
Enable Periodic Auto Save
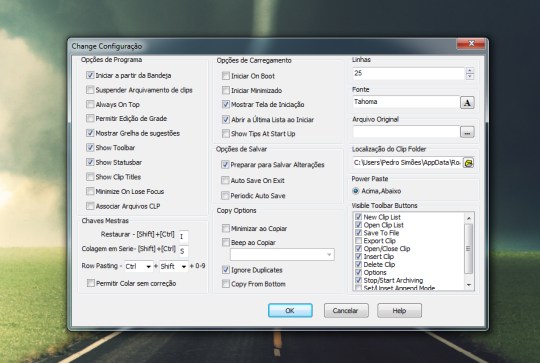click(225, 196)
